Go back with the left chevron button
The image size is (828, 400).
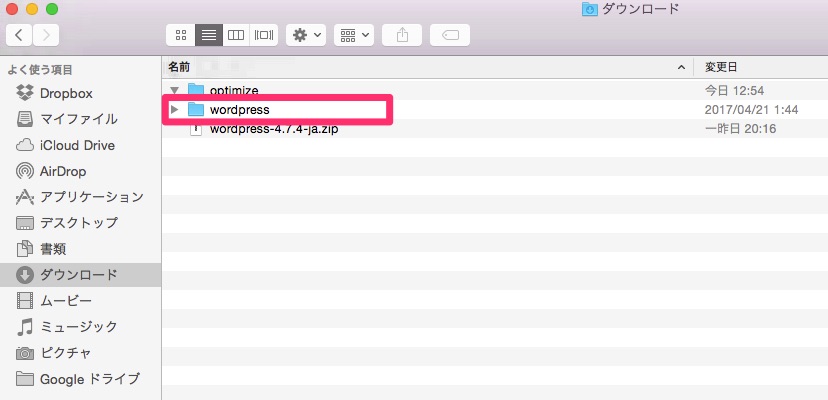click(x=19, y=35)
